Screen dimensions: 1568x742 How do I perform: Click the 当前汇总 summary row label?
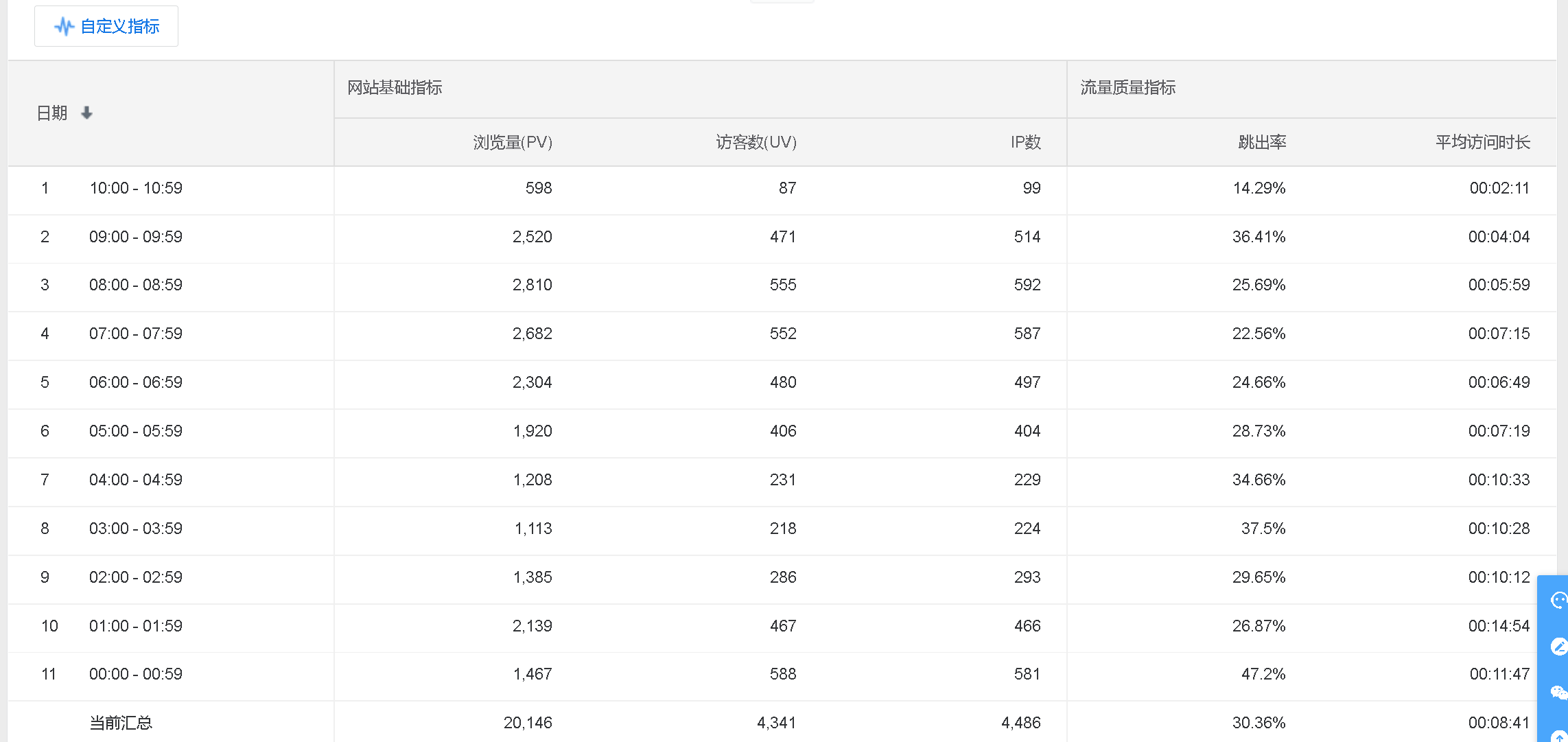(121, 722)
